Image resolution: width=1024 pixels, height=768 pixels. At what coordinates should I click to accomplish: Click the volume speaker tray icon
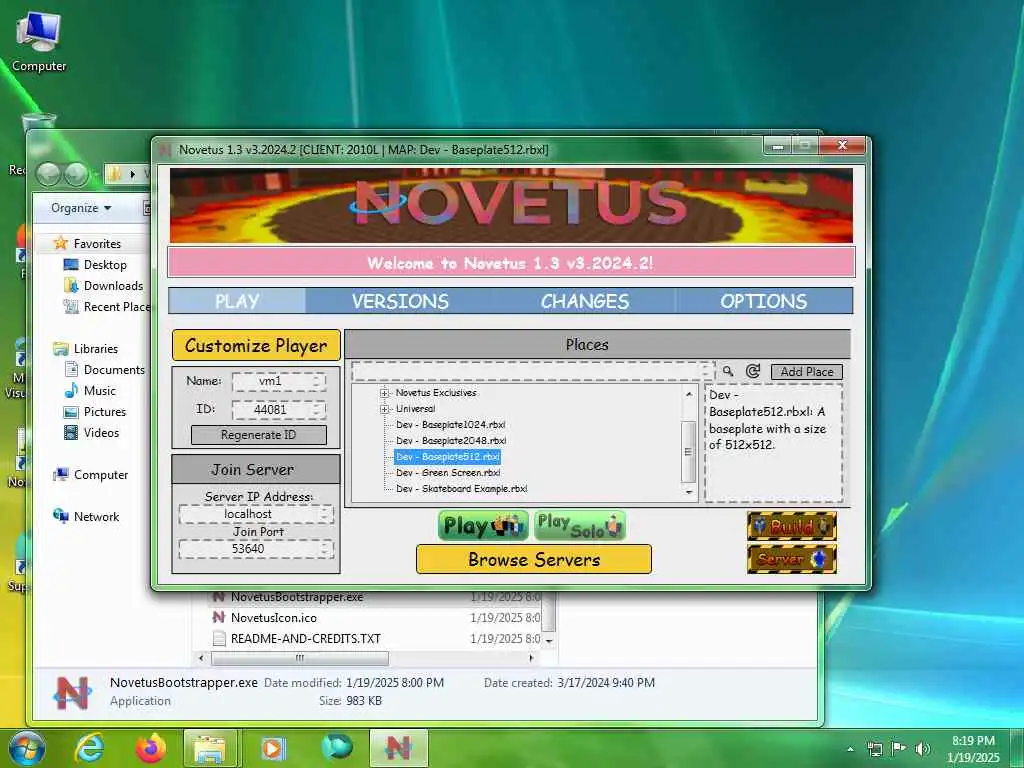[922, 748]
